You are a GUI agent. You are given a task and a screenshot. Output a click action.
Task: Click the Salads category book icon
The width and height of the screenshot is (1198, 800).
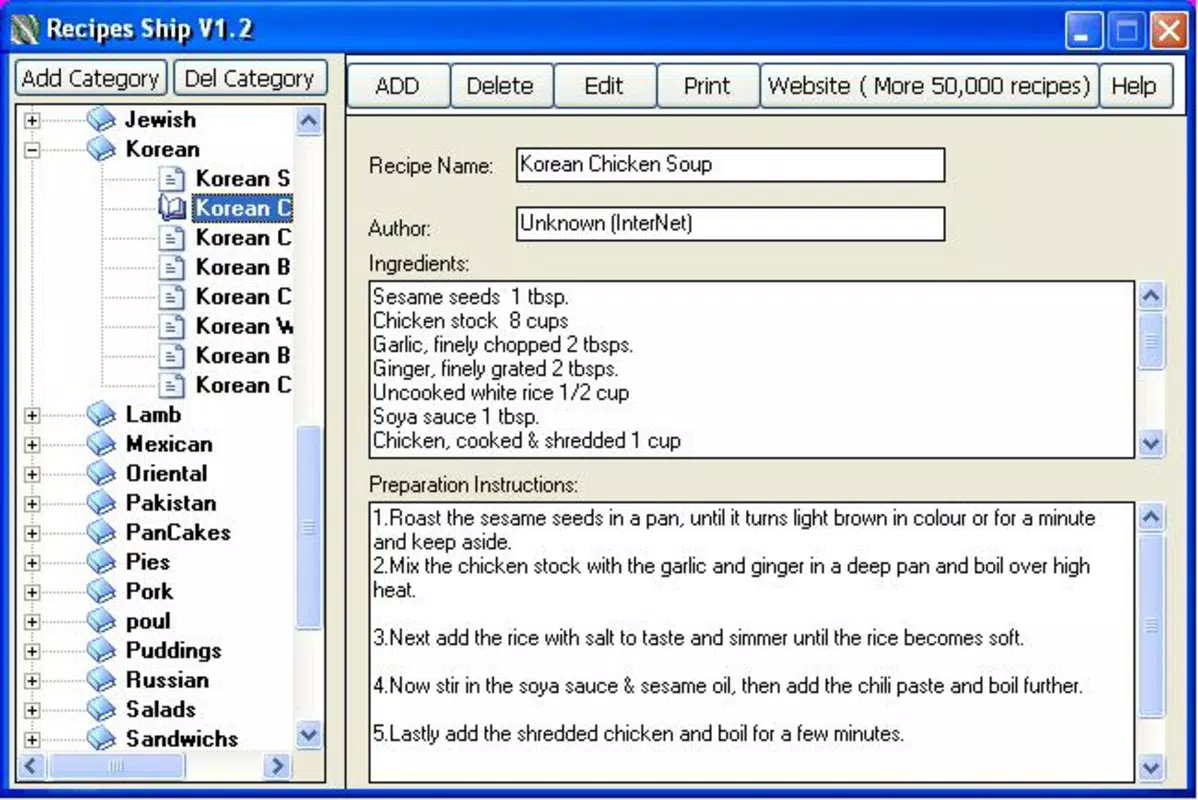(101, 710)
